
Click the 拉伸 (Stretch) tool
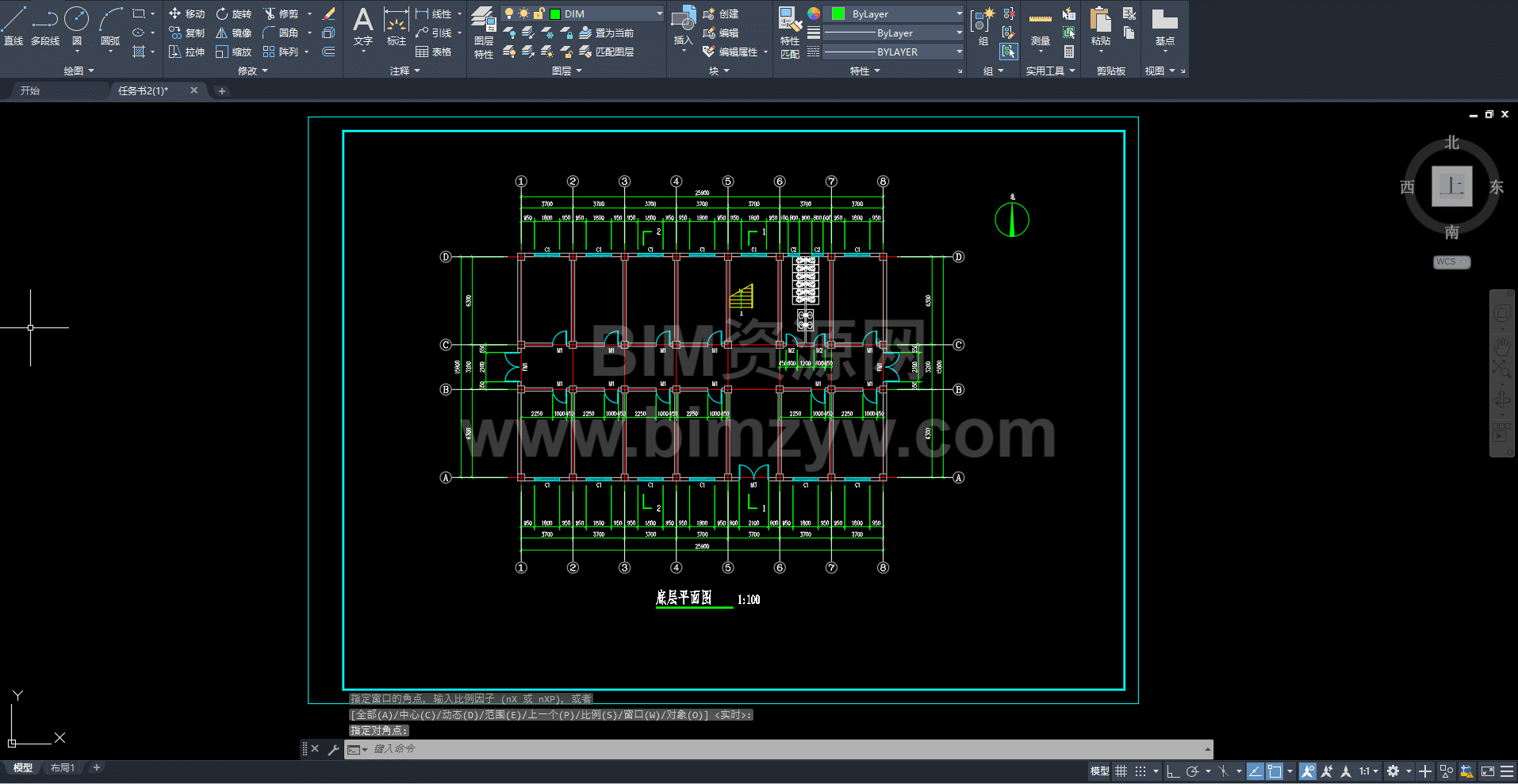[x=187, y=52]
